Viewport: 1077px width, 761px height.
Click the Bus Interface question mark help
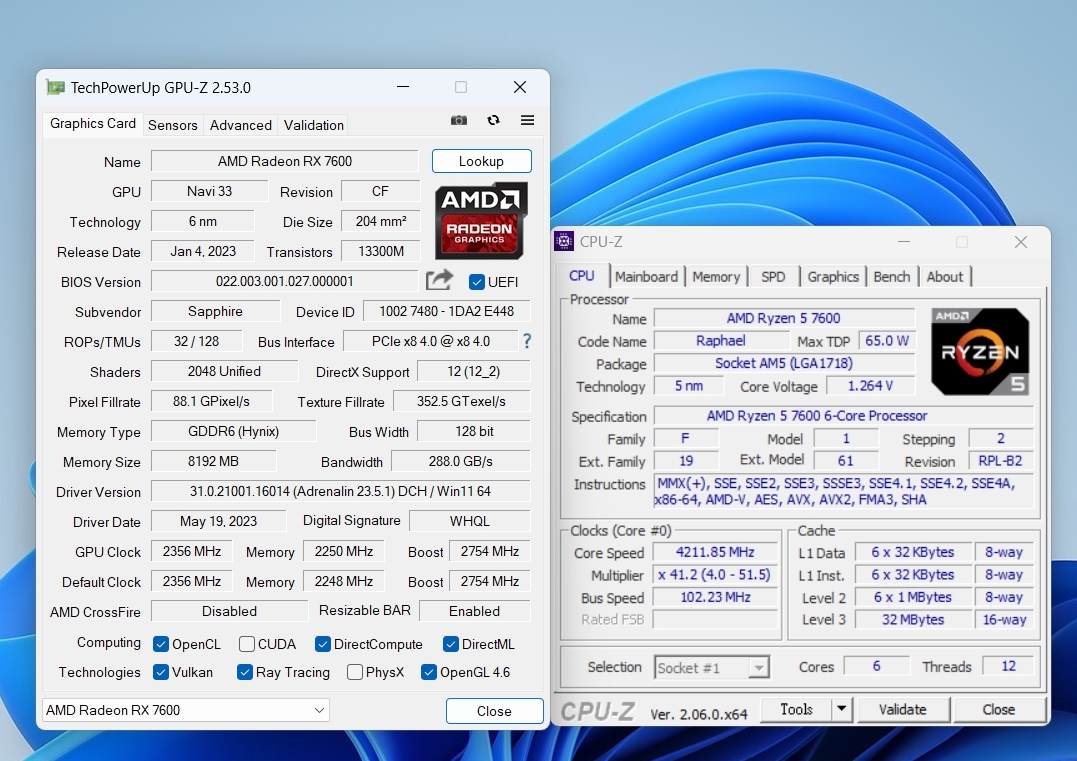pos(527,341)
